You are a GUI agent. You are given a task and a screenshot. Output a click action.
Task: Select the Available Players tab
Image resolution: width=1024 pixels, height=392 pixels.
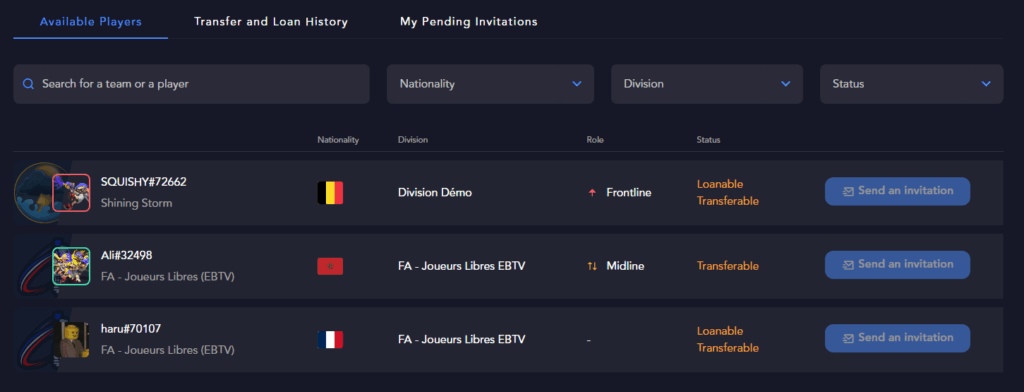click(91, 22)
